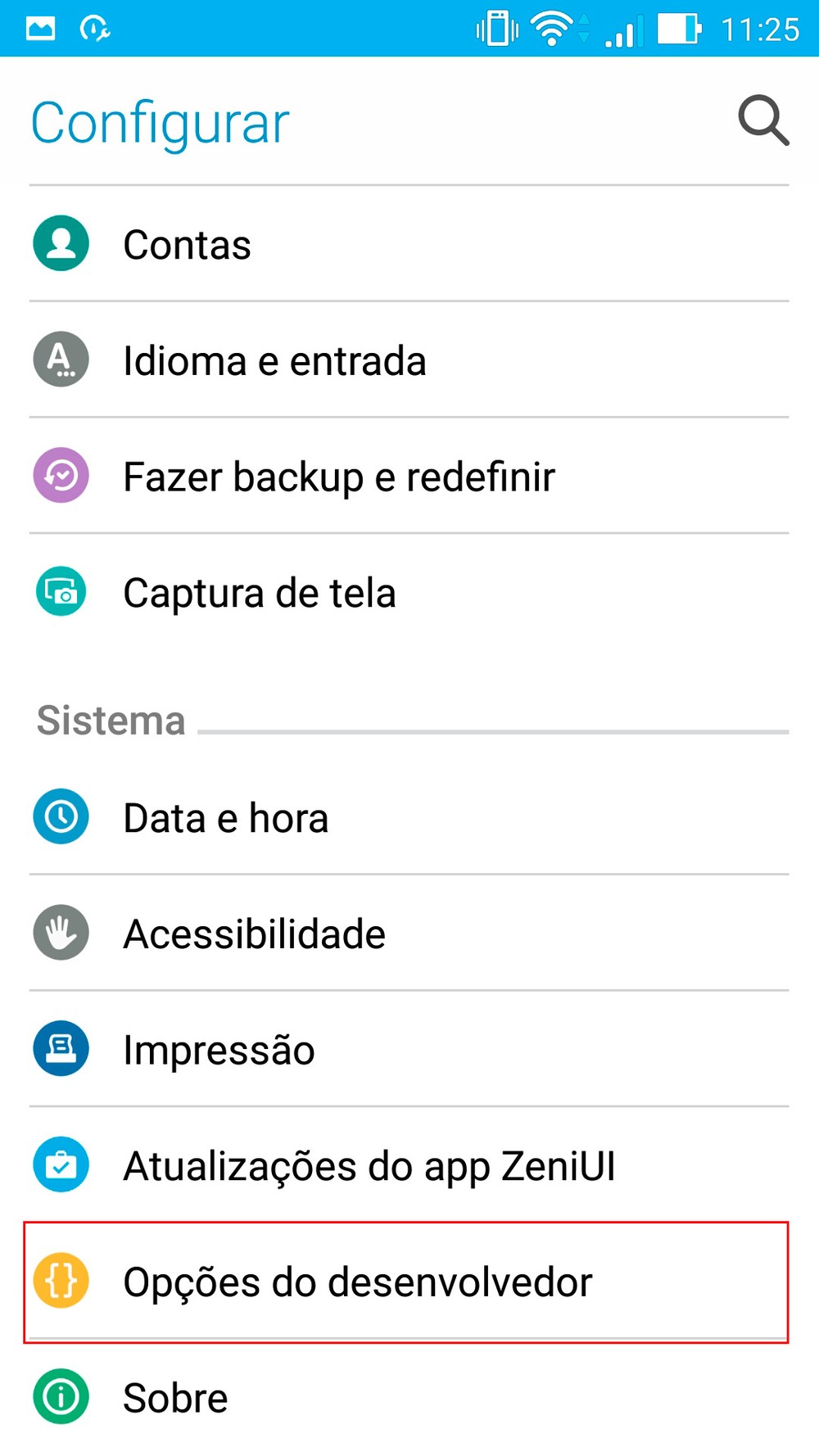Tap the Idioma e entrada icon
Image resolution: width=819 pixels, height=1456 pixels.
point(61,359)
